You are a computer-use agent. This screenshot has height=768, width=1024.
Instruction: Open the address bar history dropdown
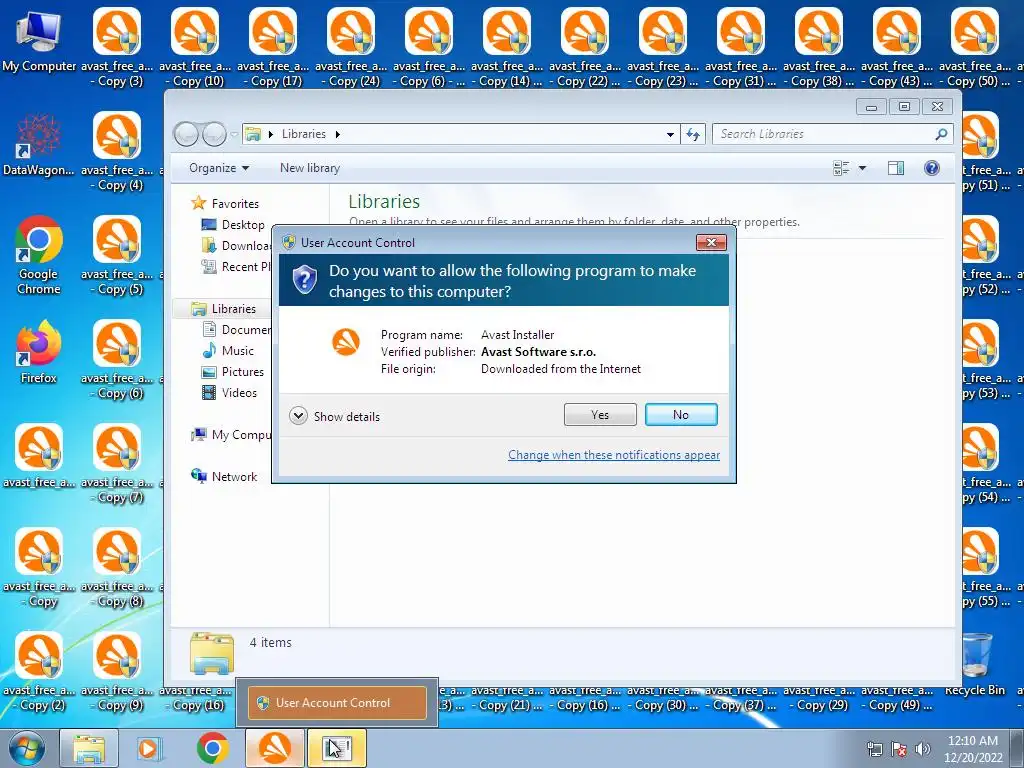[670, 134]
